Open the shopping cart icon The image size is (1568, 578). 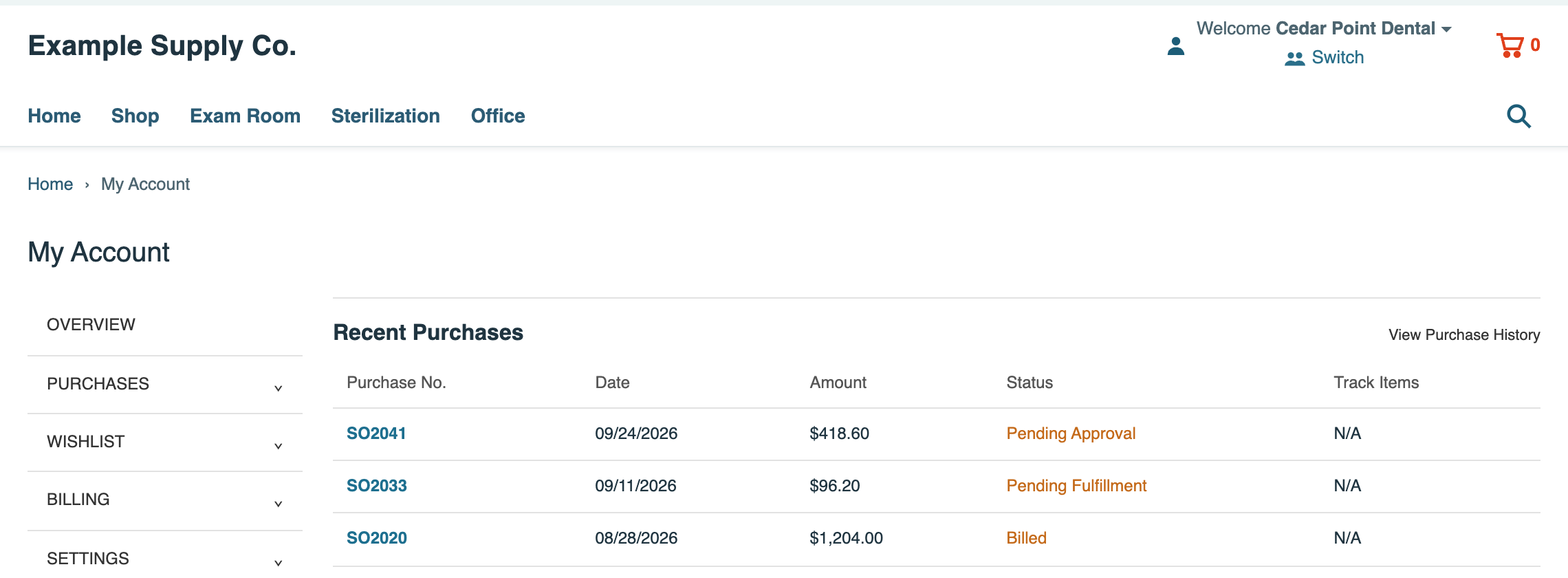coord(1510,45)
